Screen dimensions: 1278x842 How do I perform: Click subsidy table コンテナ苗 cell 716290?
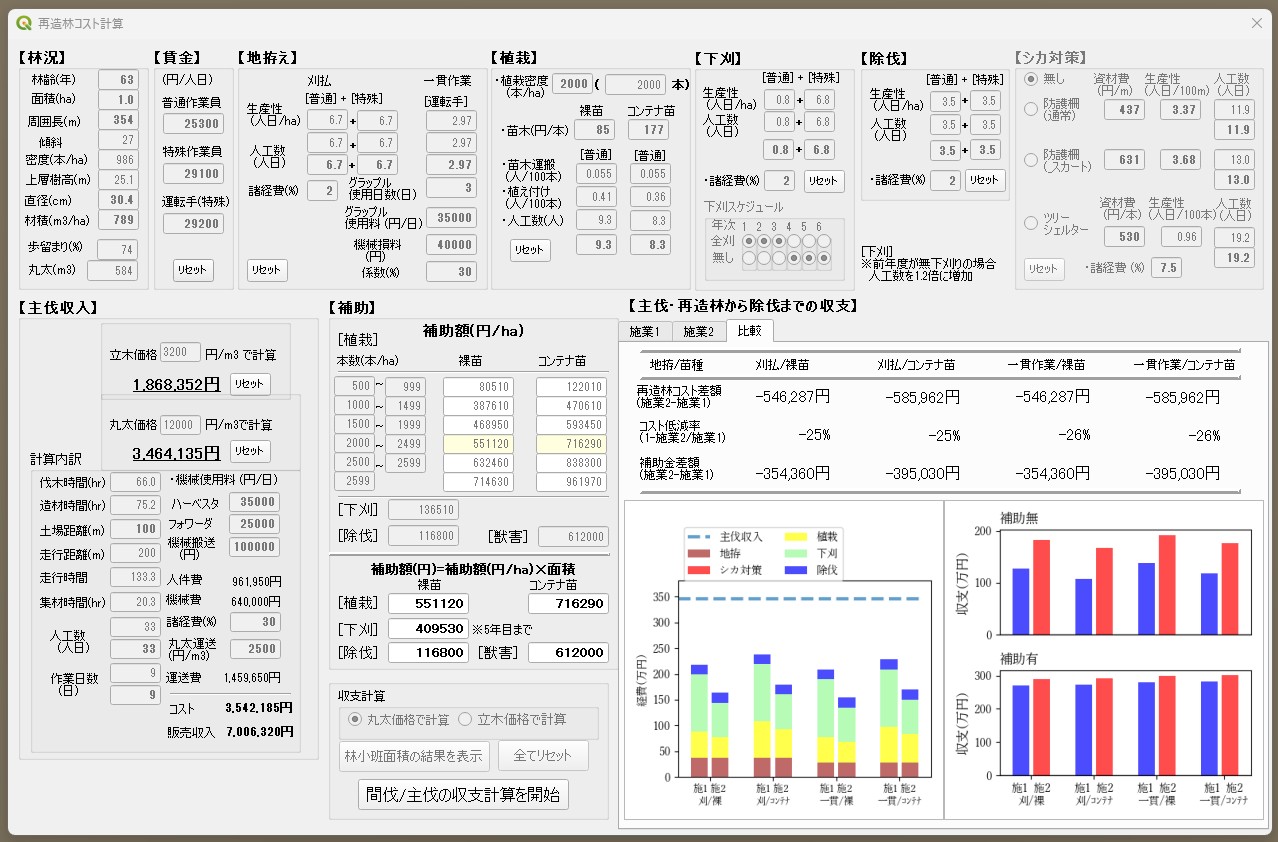[572, 443]
